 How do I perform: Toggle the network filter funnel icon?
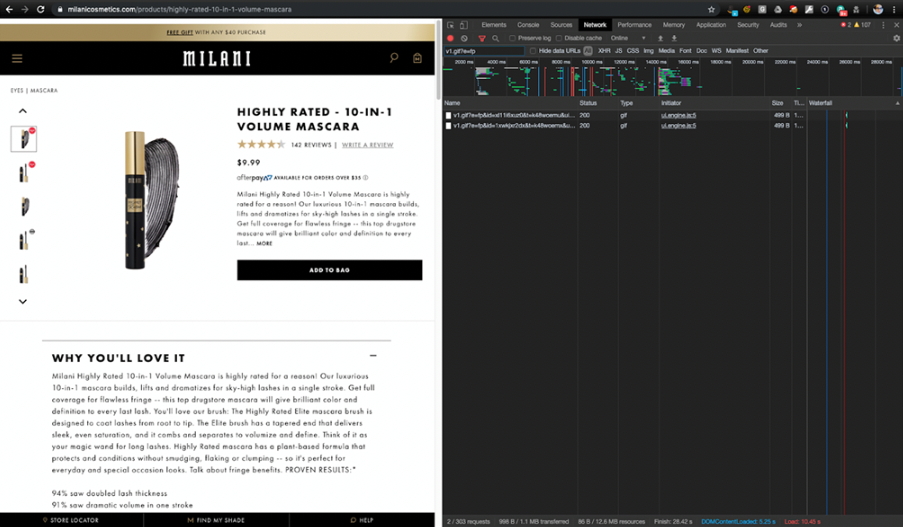(x=482, y=38)
